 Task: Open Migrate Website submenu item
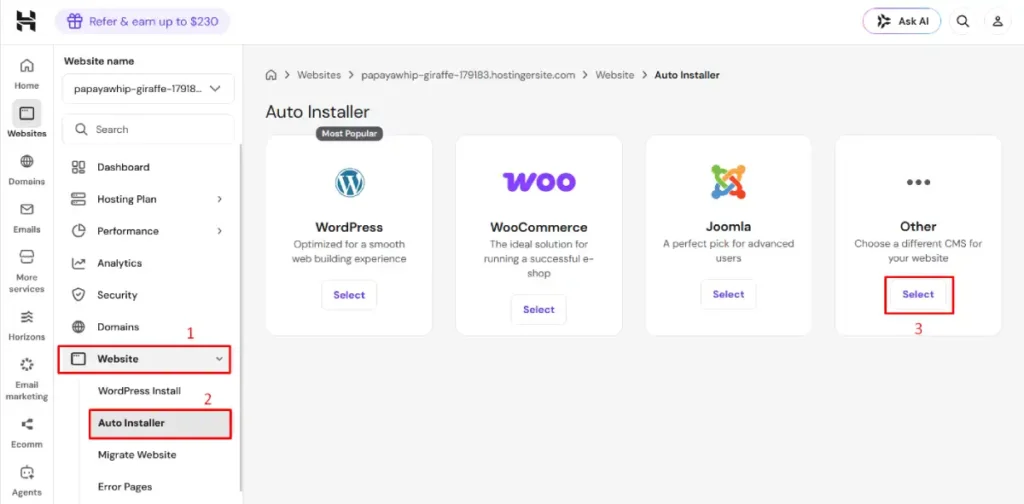point(137,455)
